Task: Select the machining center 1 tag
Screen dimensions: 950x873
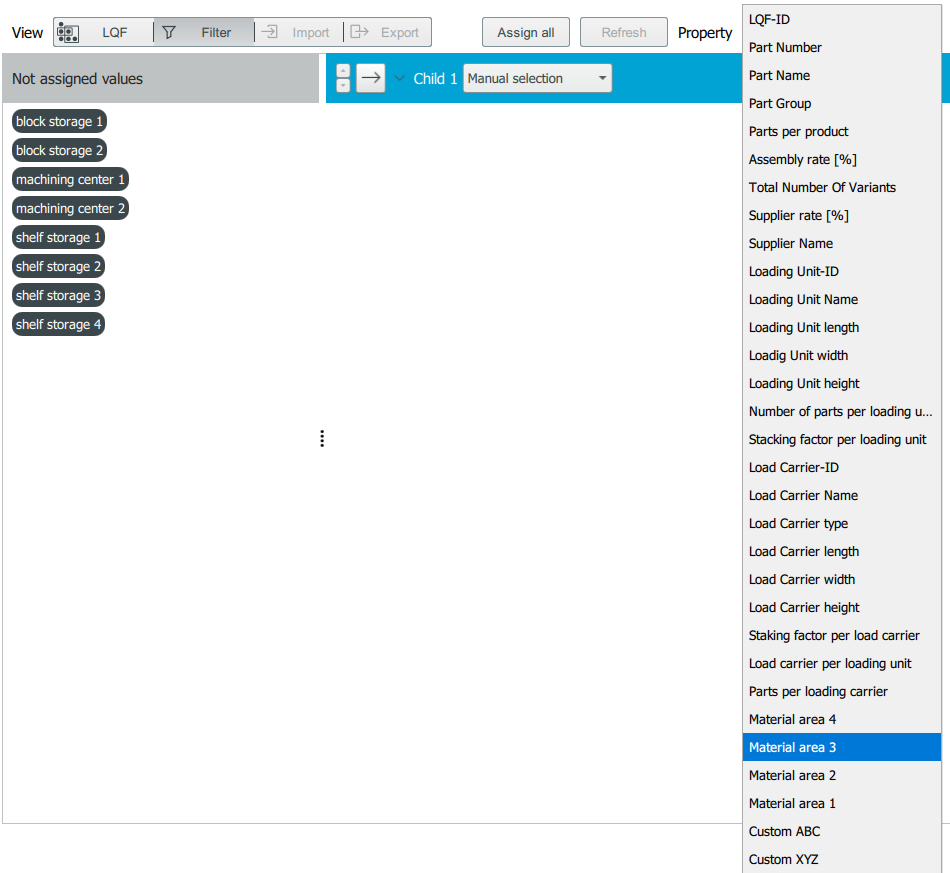Action: point(70,179)
